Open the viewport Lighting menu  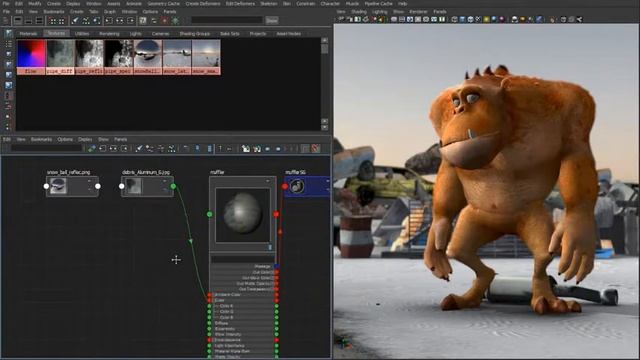379,12
